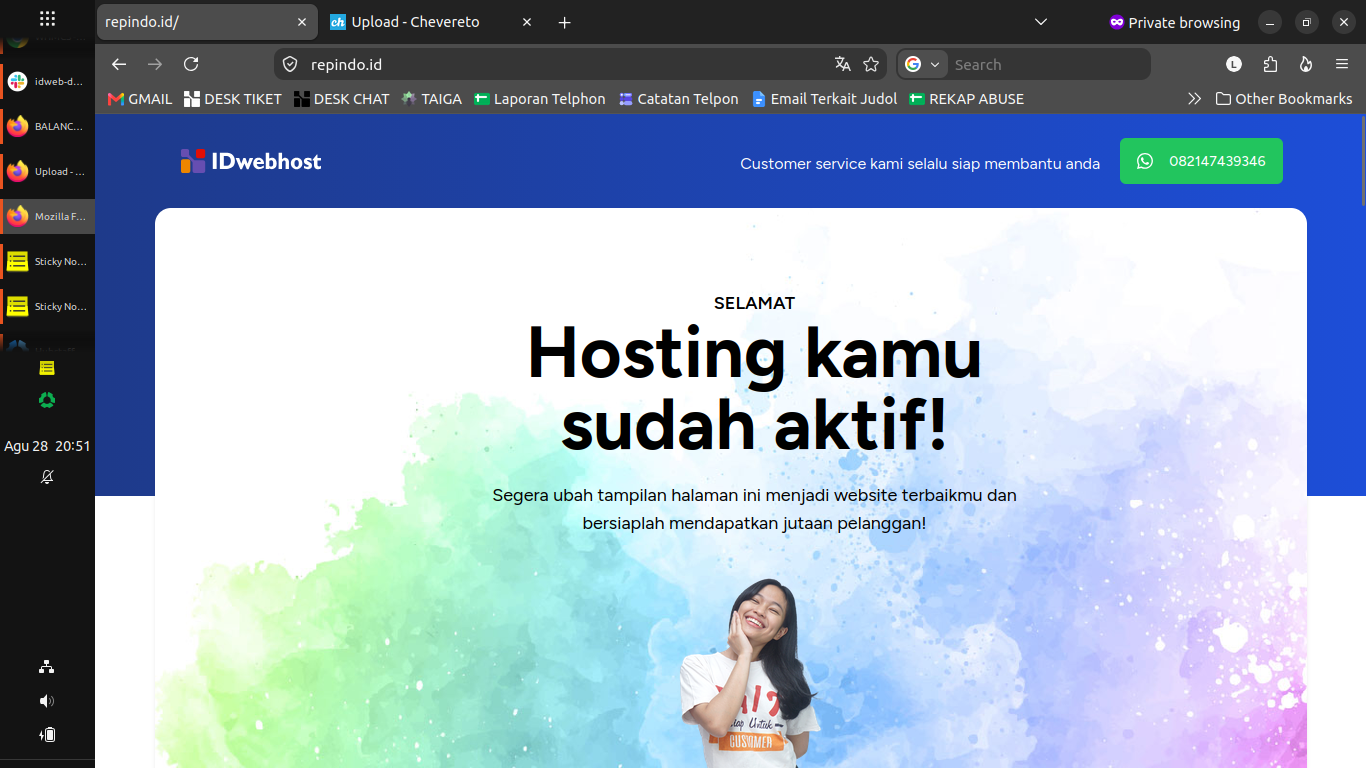
Task: Open the first Sticky Notes dock entry
Action: coord(47,261)
